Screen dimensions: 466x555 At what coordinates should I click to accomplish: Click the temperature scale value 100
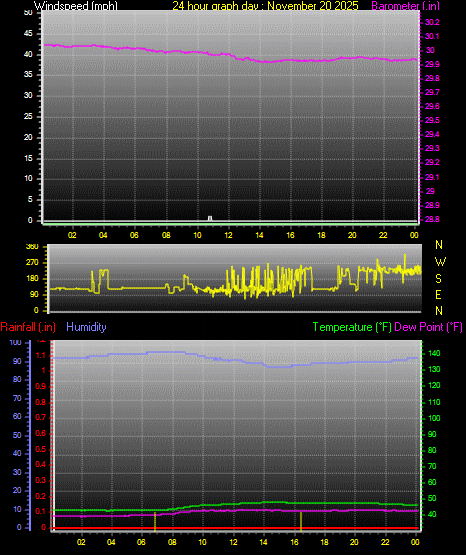(x=434, y=418)
